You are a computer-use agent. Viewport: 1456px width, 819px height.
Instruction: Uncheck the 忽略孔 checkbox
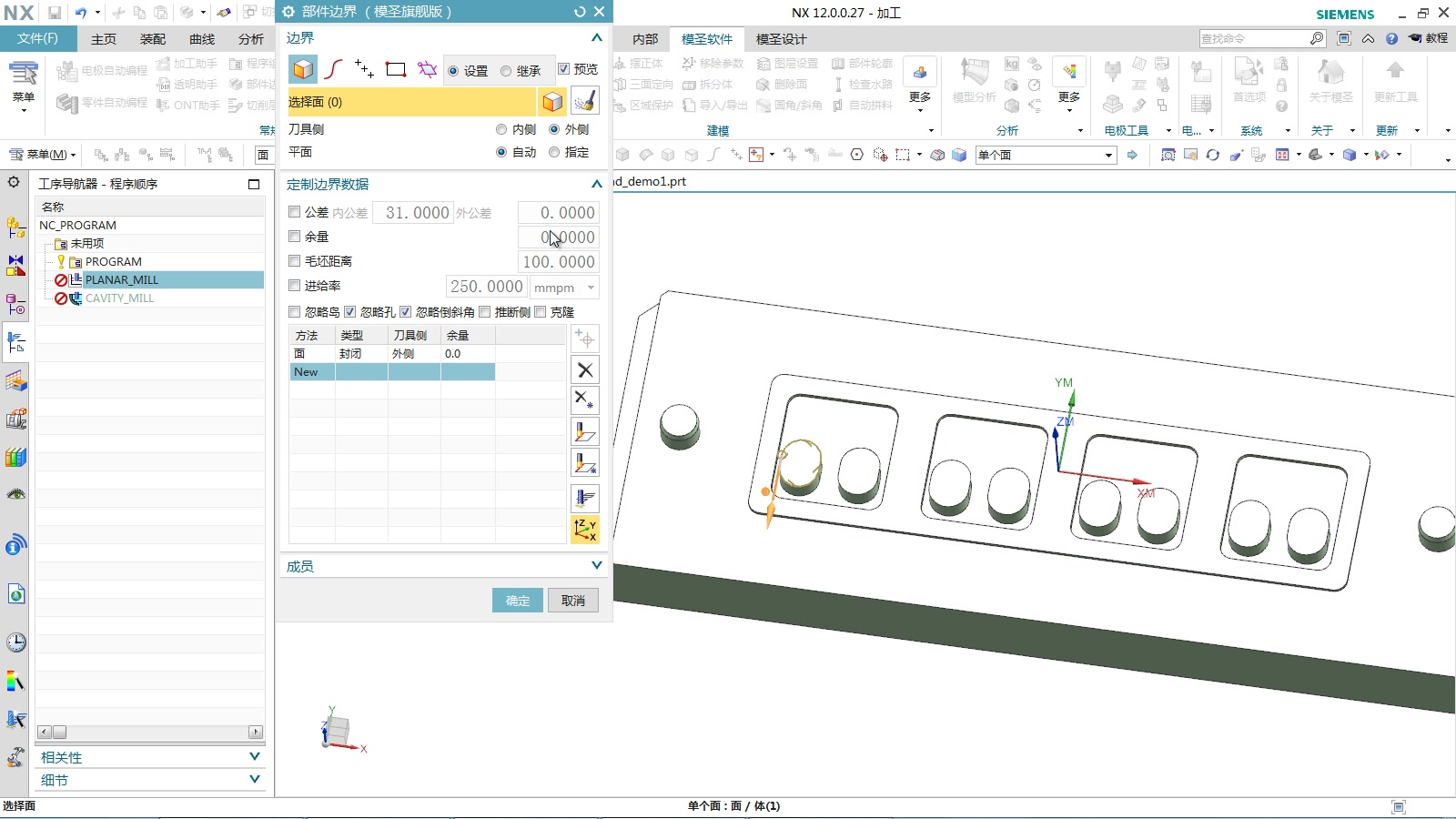pos(349,312)
